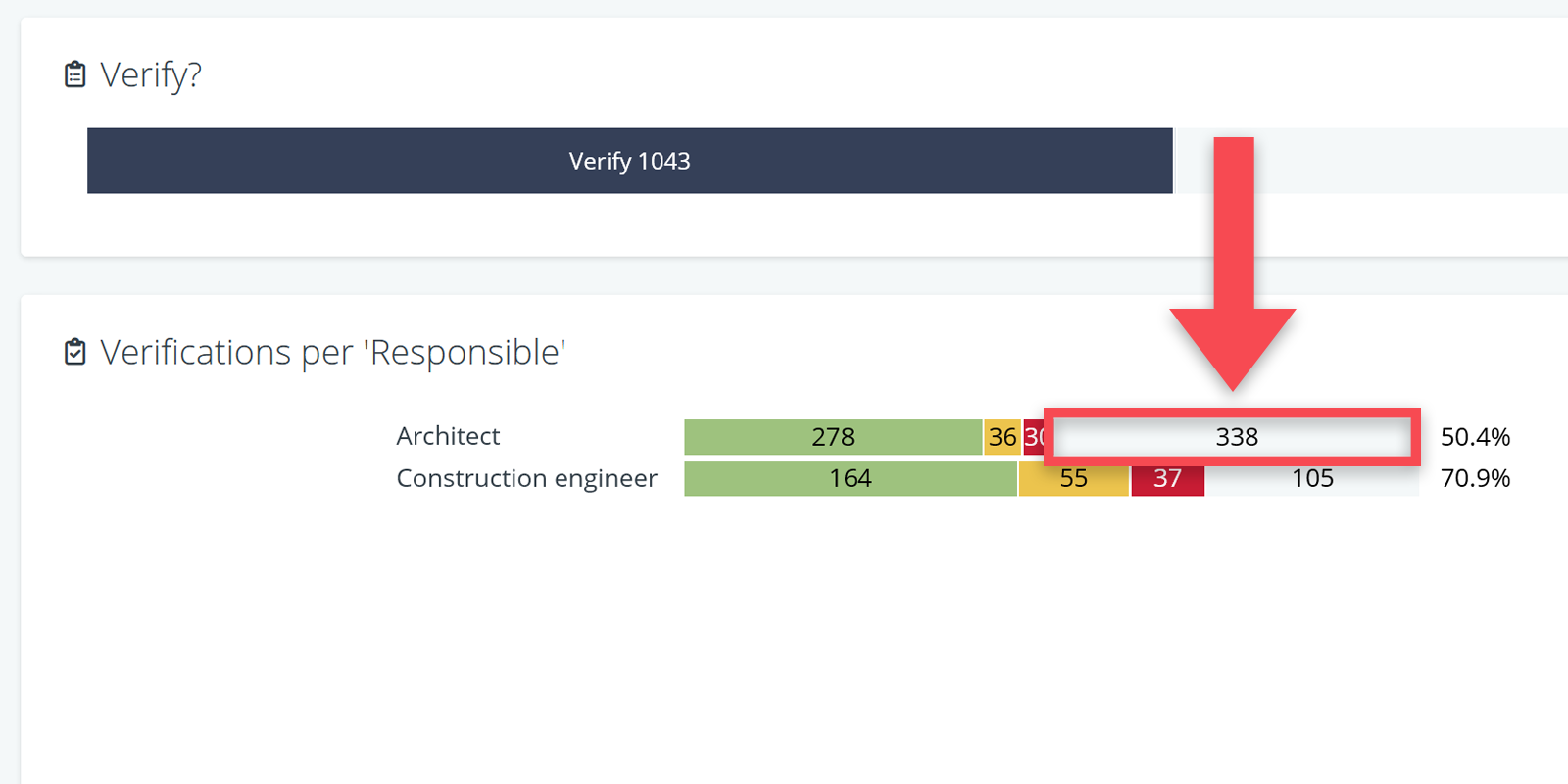Image resolution: width=1568 pixels, height=784 pixels.
Task: Select Construction engineer's green 164 segment
Action: pyautogui.click(x=850, y=478)
